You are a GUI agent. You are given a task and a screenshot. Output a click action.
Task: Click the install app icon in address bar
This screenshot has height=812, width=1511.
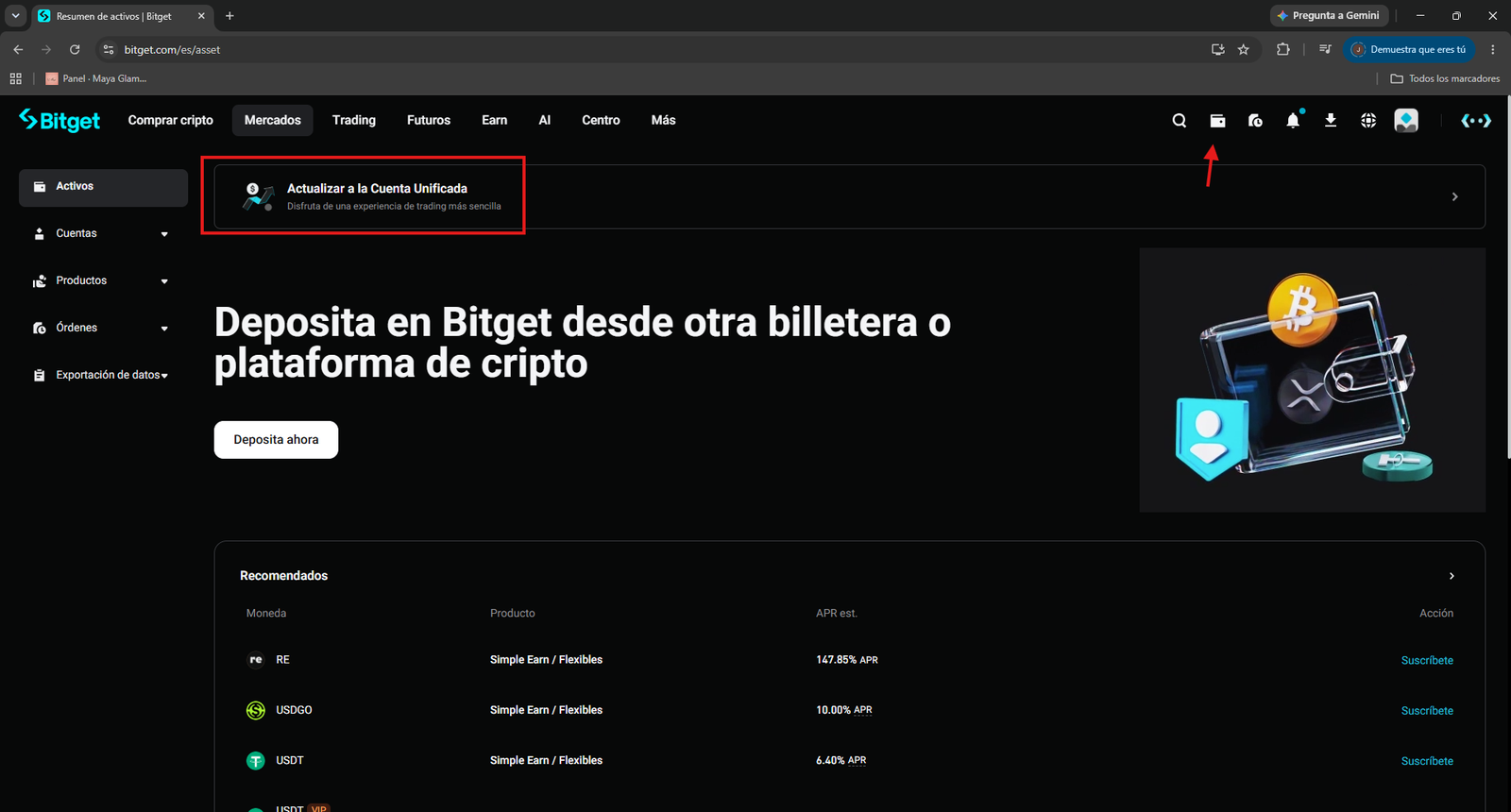1218,49
